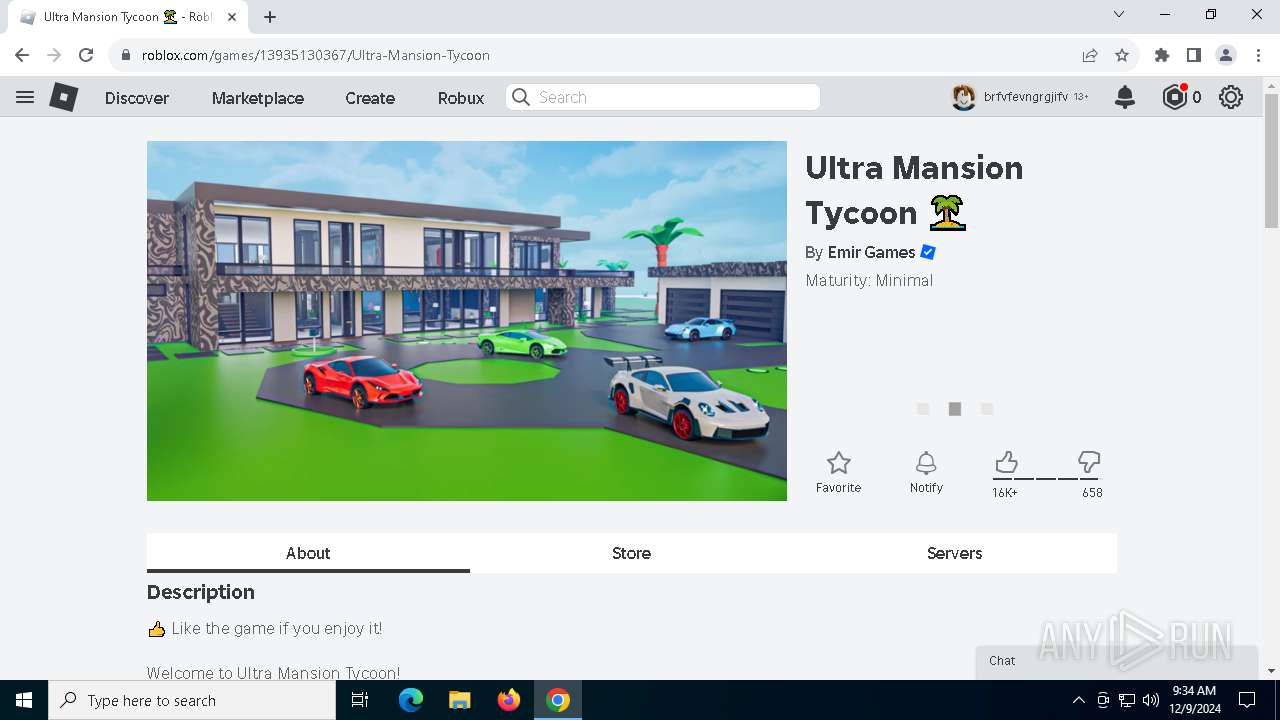Open a new Chrome tab

coord(270,17)
